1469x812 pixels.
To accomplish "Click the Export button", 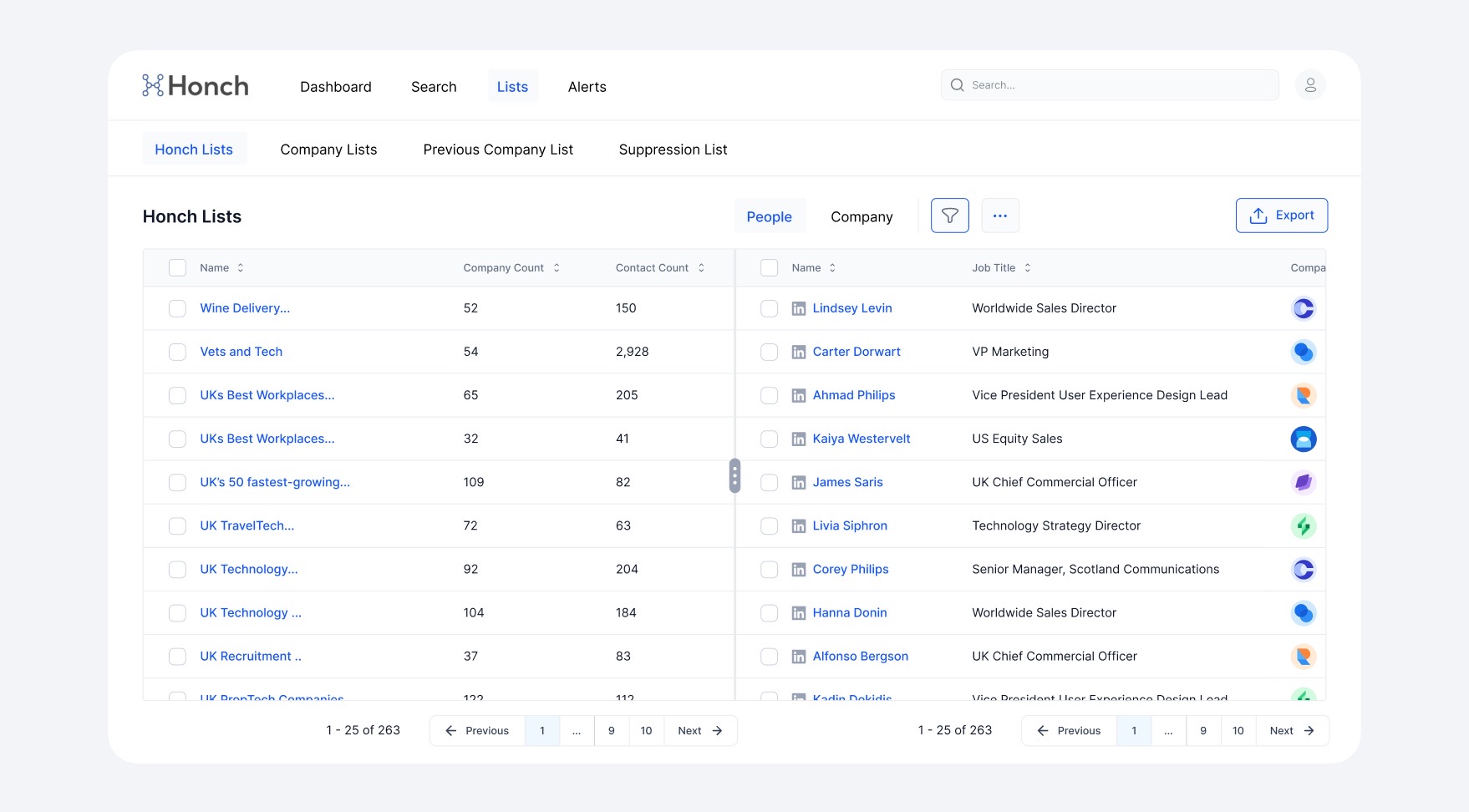I will [1282, 216].
